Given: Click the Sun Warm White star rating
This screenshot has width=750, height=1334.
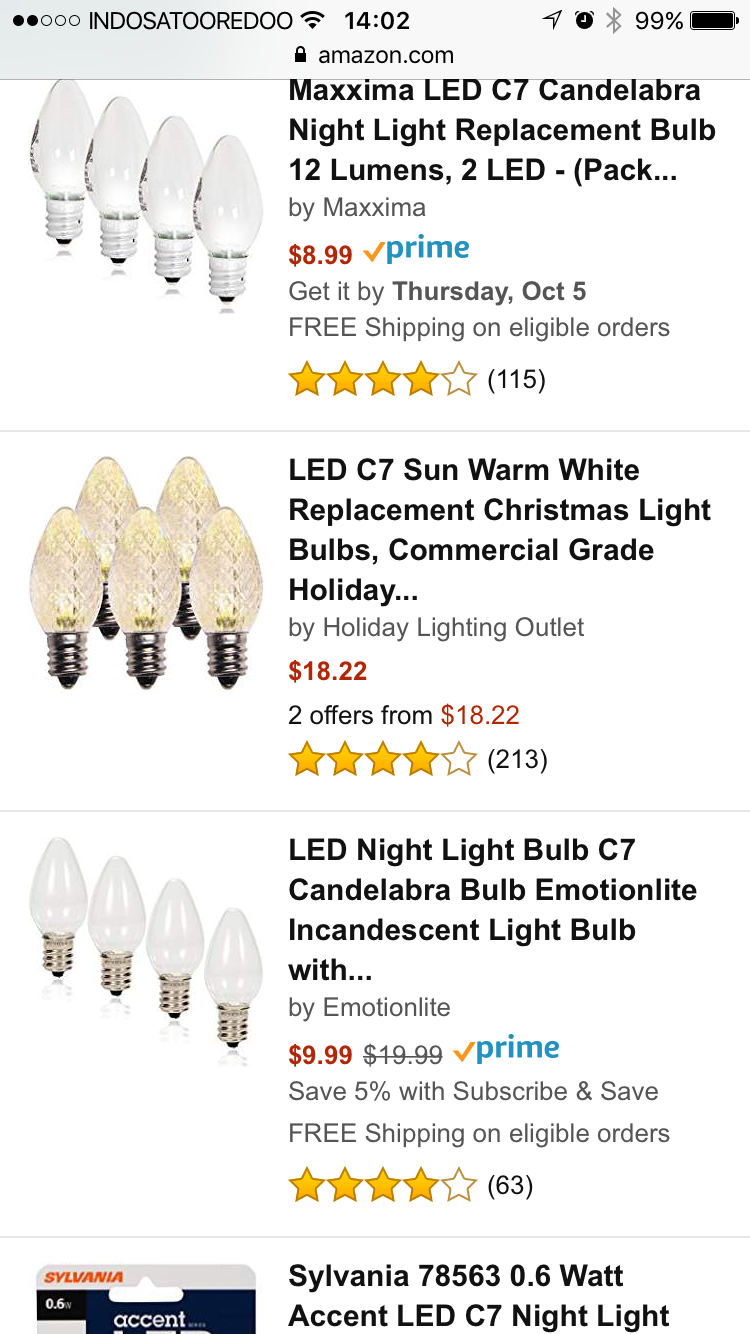Looking at the screenshot, I should tap(382, 761).
